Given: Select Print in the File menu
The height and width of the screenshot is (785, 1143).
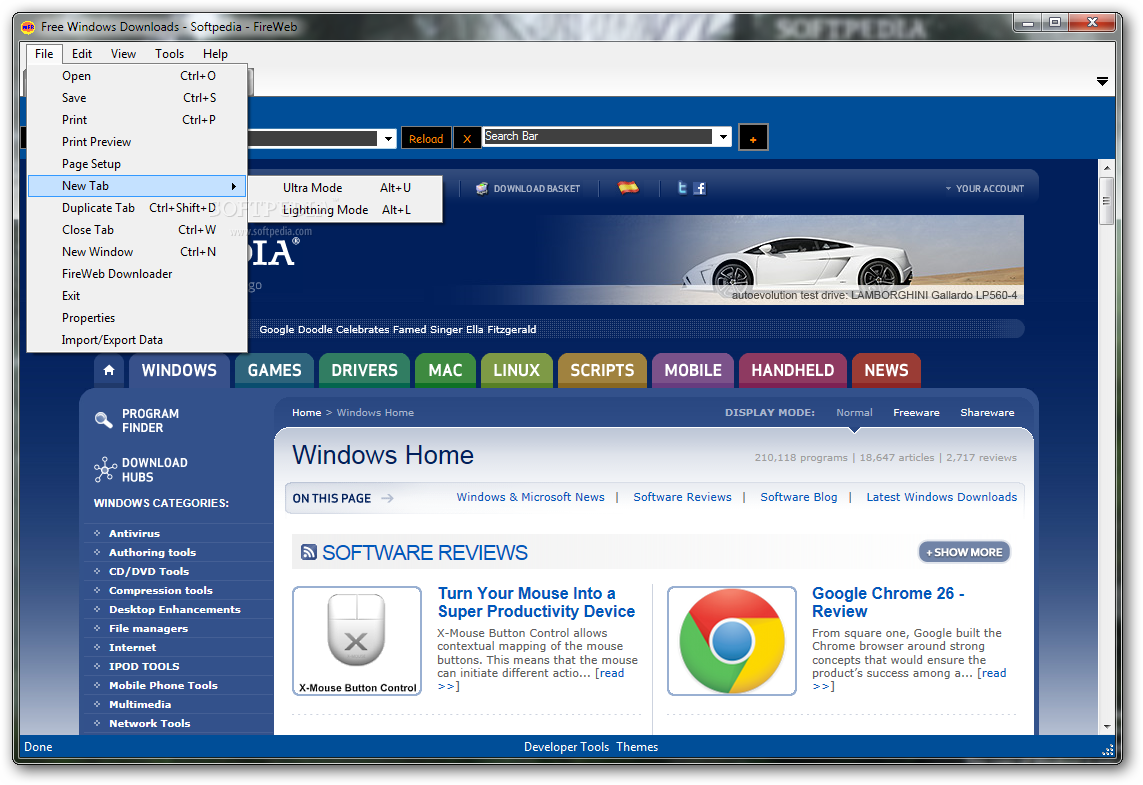Looking at the screenshot, I should pyautogui.click(x=137, y=120).
